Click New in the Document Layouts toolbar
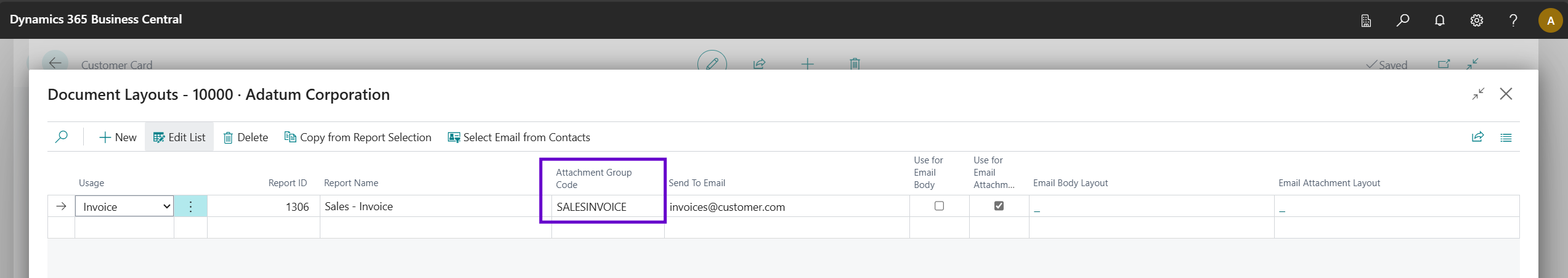The height and width of the screenshot is (278, 1568). 118,137
